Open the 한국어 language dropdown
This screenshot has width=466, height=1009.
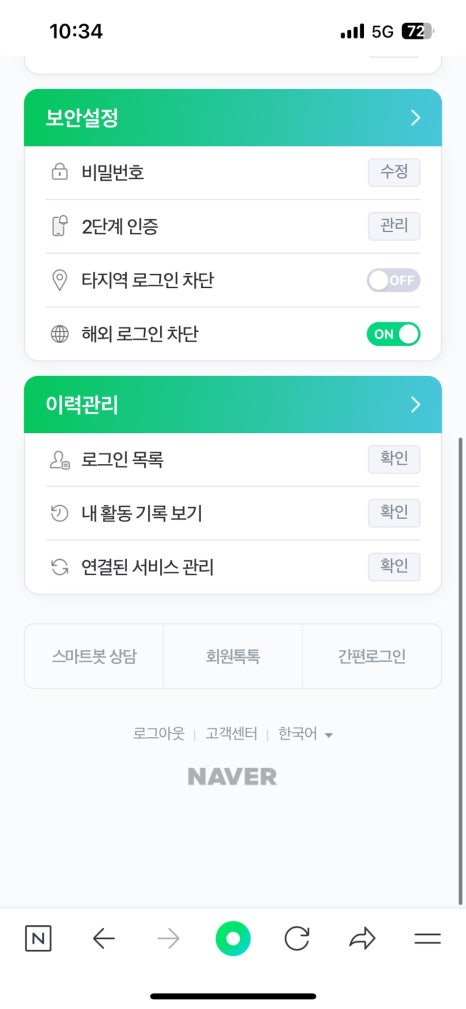(x=305, y=734)
